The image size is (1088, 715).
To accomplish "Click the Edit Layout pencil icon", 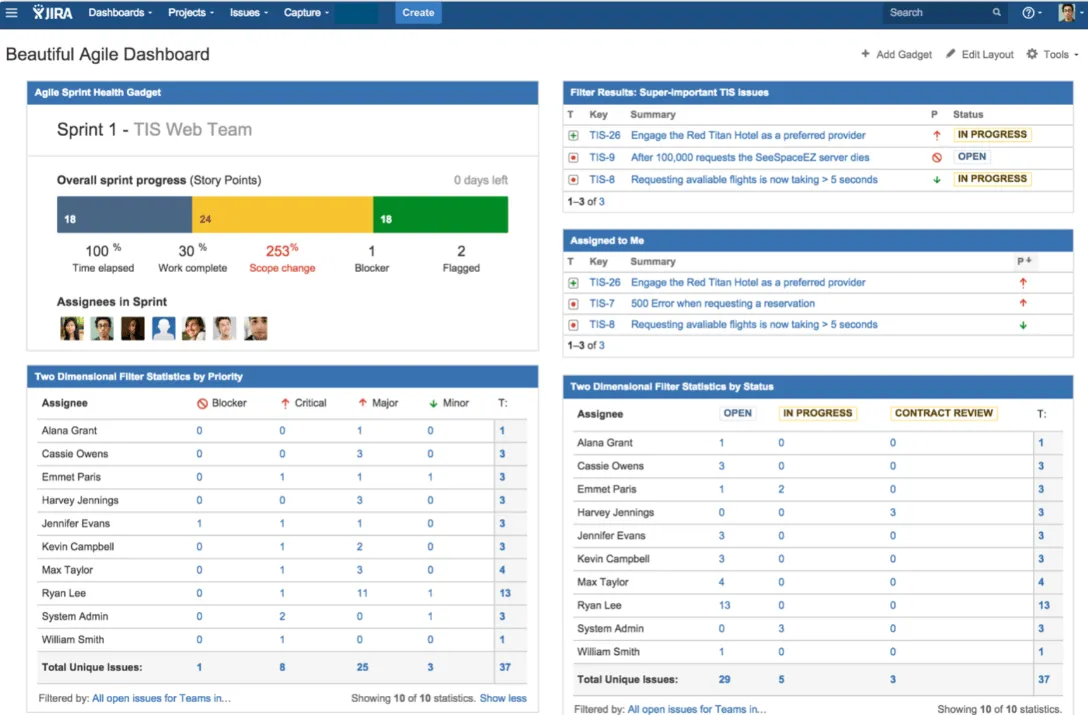I will [x=951, y=54].
